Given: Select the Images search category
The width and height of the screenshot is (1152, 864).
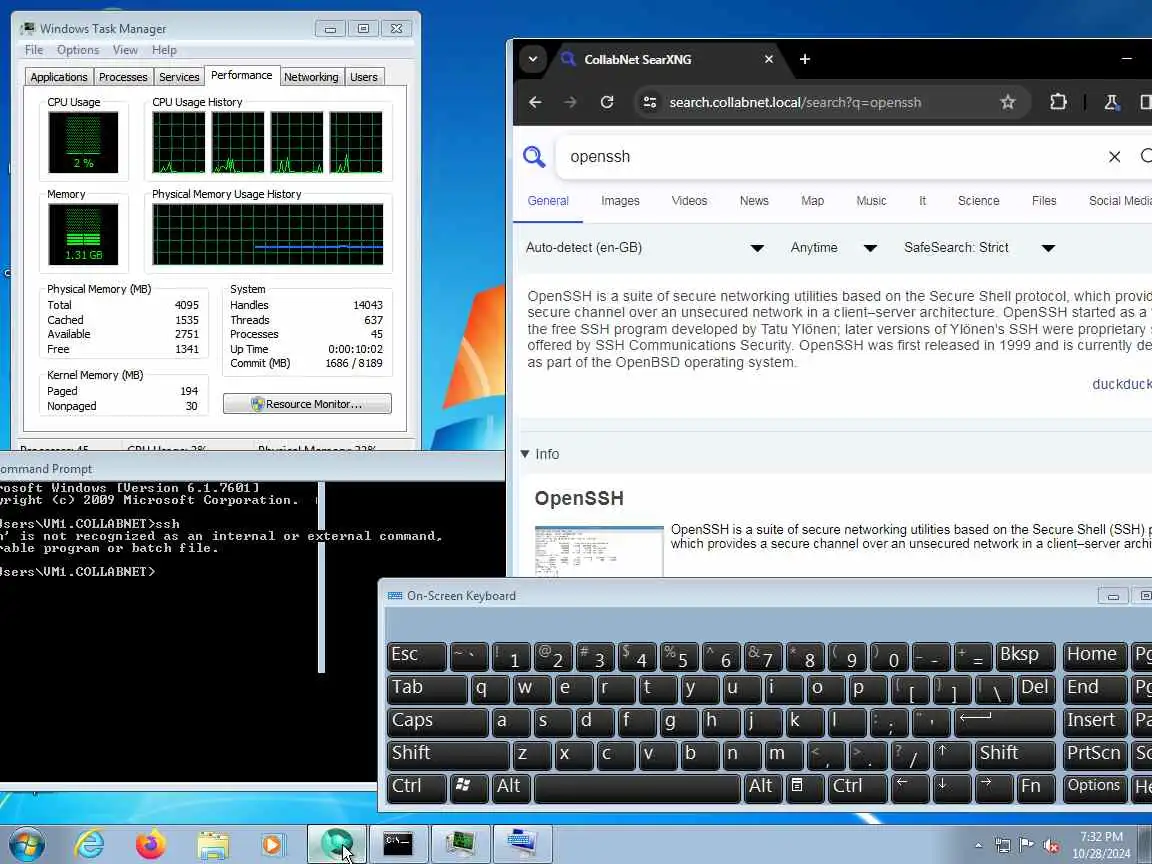Looking at the screenshot, I should pyautogui.click(x=620, y=201).
